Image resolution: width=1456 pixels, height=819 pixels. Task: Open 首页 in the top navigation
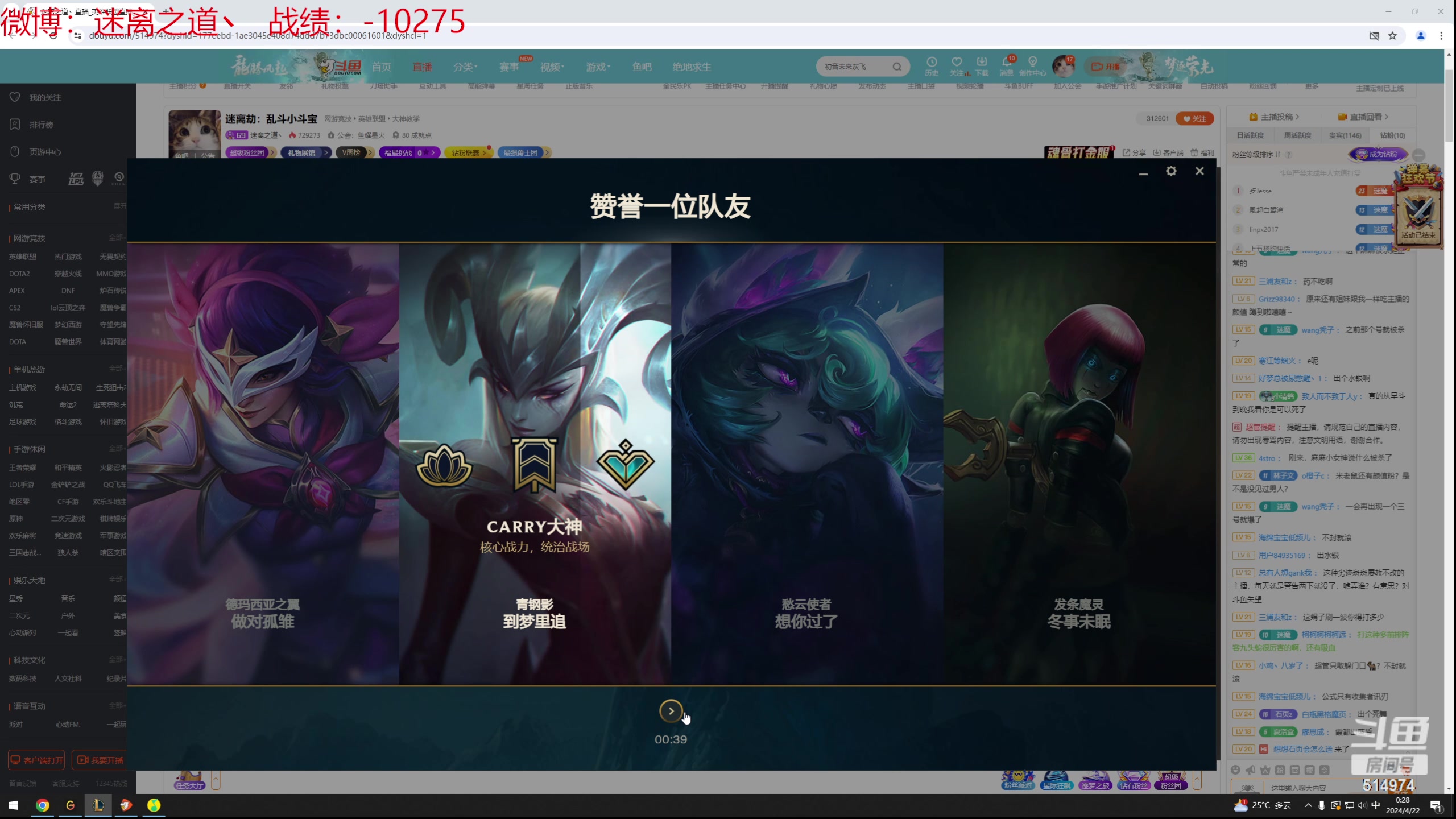click(381, 67)
